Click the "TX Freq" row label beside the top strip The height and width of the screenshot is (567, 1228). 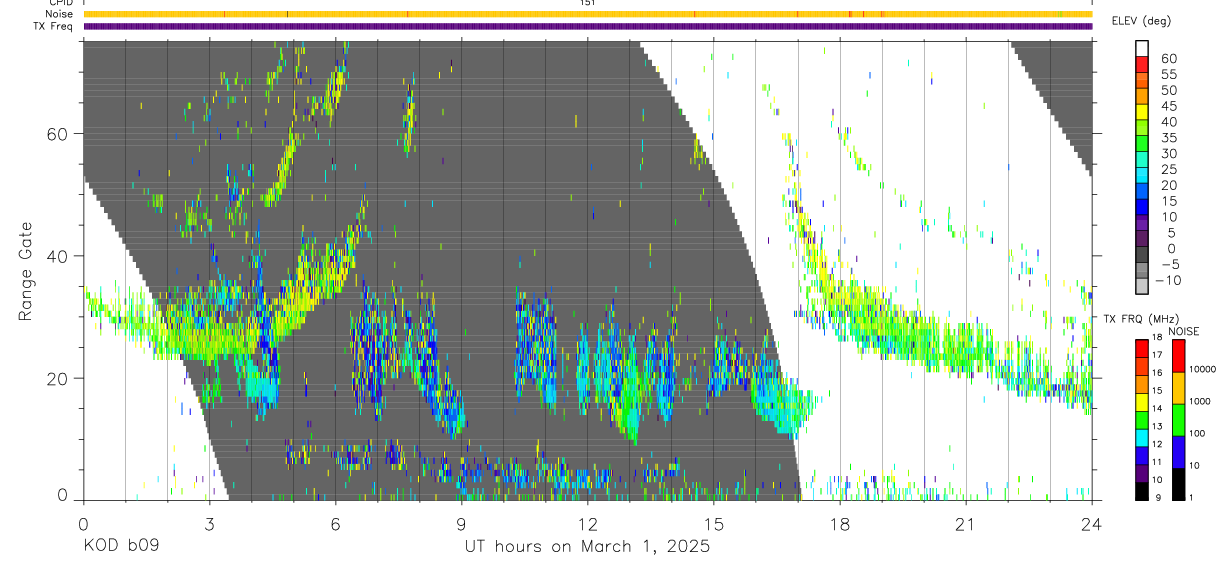54,26
